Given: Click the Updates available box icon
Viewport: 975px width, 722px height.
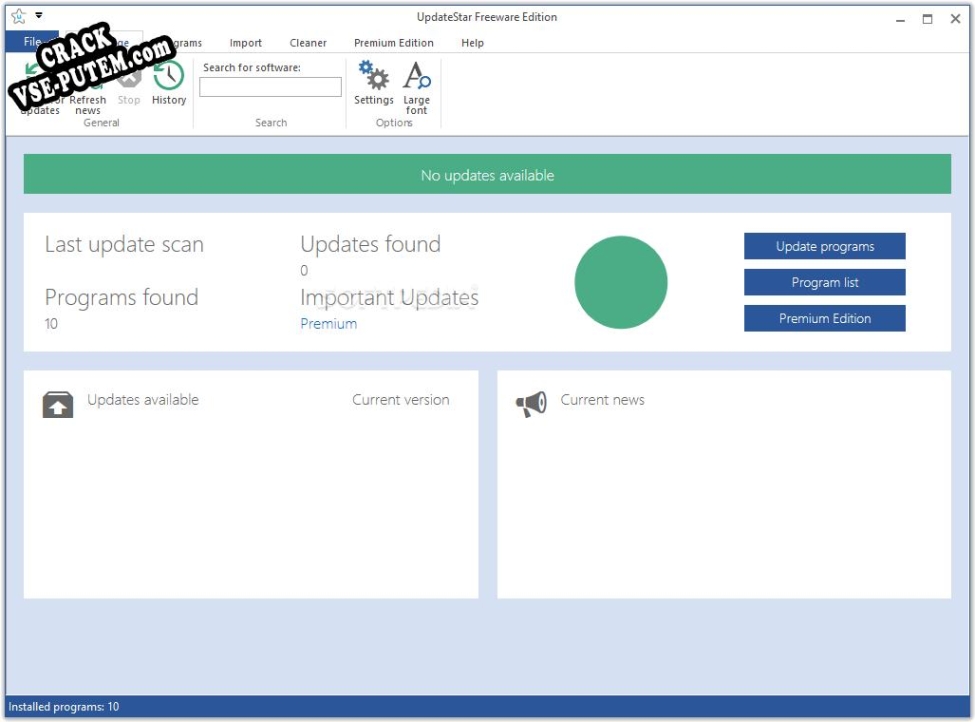Looking at the screenshot, I should point(58,404).
